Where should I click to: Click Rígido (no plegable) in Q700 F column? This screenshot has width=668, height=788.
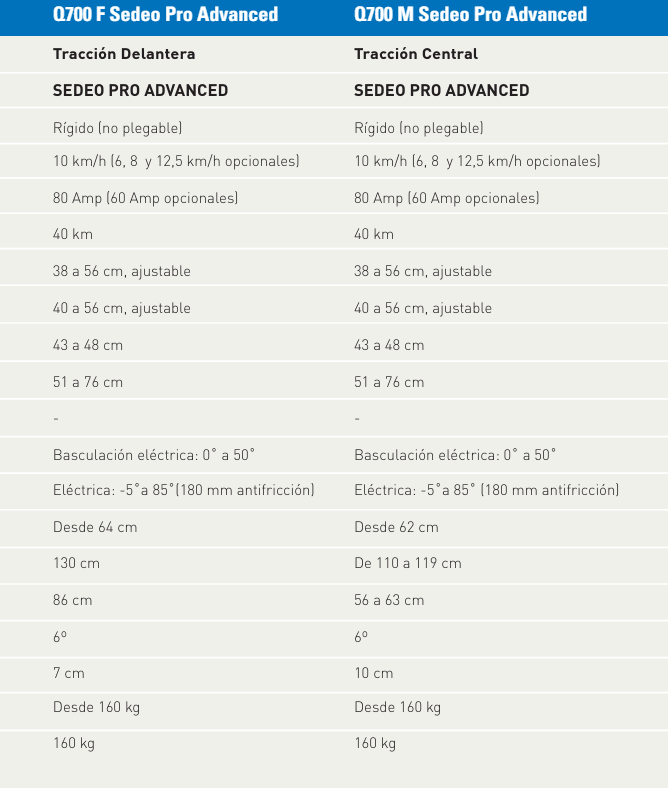tap(117, 128)
